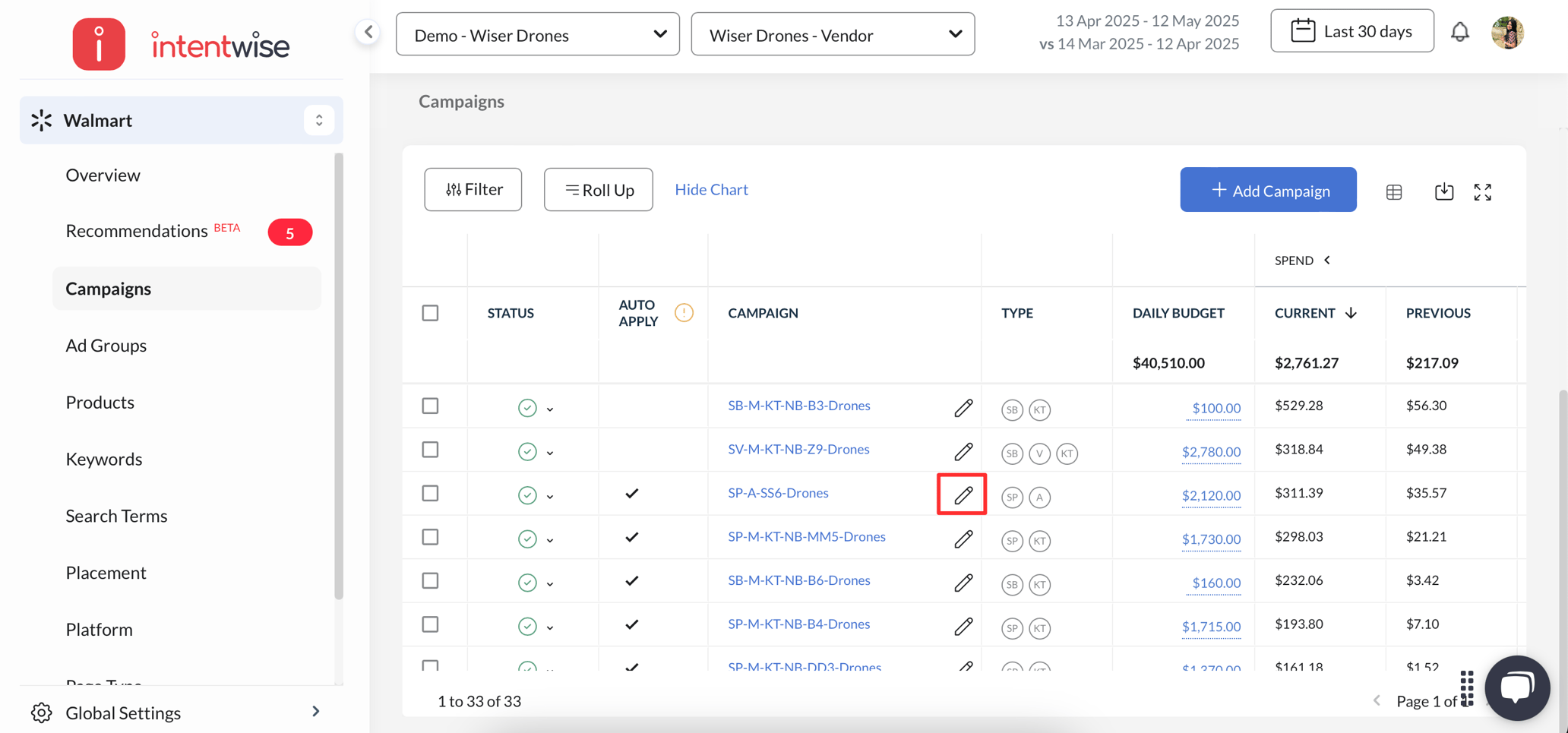Check the select-all checkbox in the table header
The image size is (1568, 733).
pos(431,312)
